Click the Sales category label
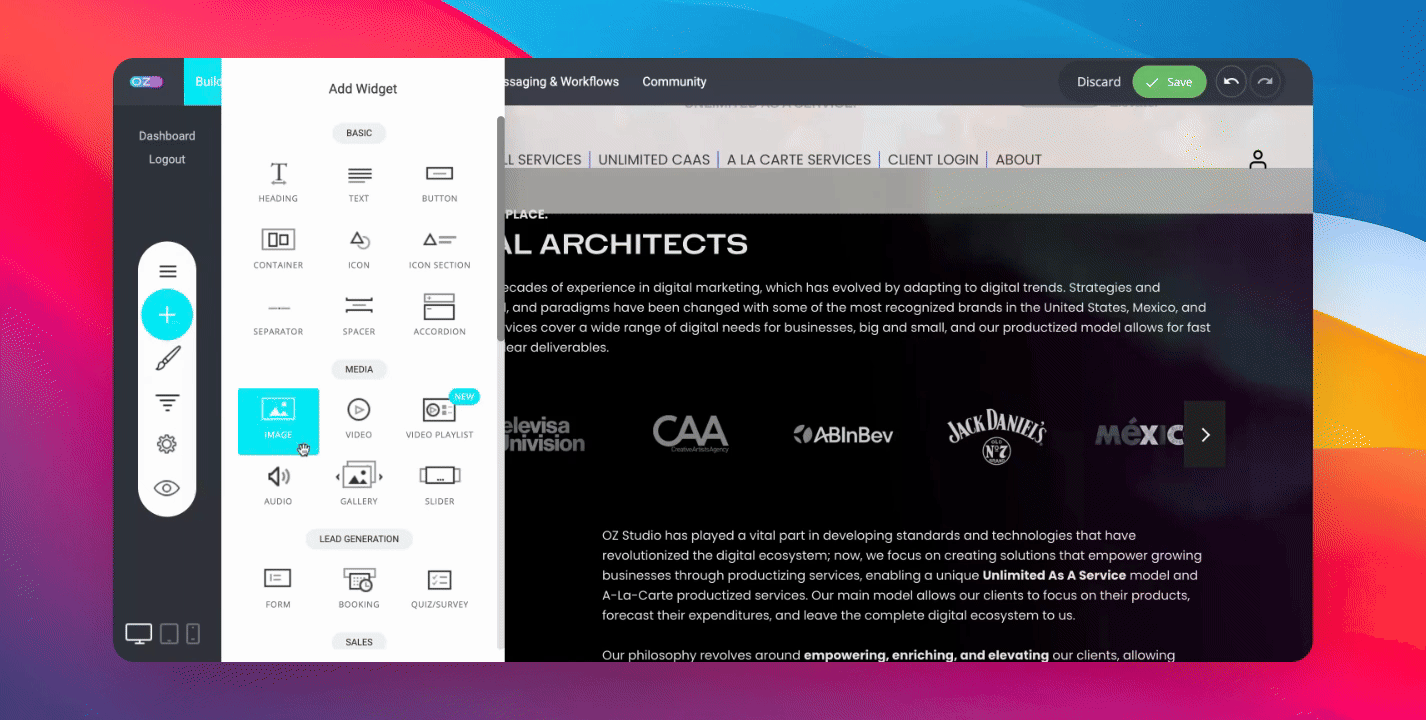Screen dimensions: 1426x720 tap(359, 642)
